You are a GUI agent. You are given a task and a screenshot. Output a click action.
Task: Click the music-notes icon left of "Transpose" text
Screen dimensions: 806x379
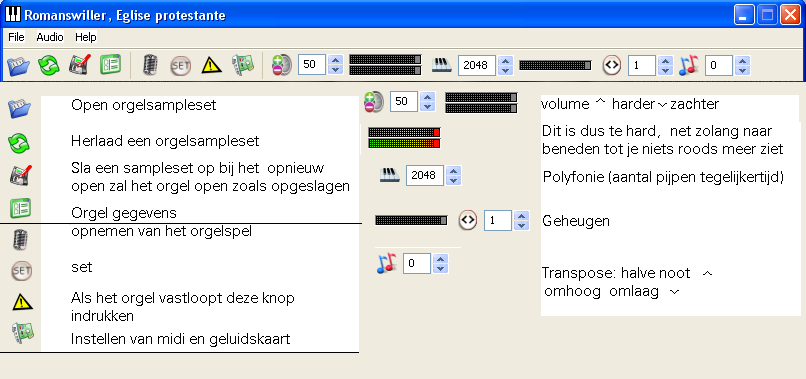tap(387, 263)
